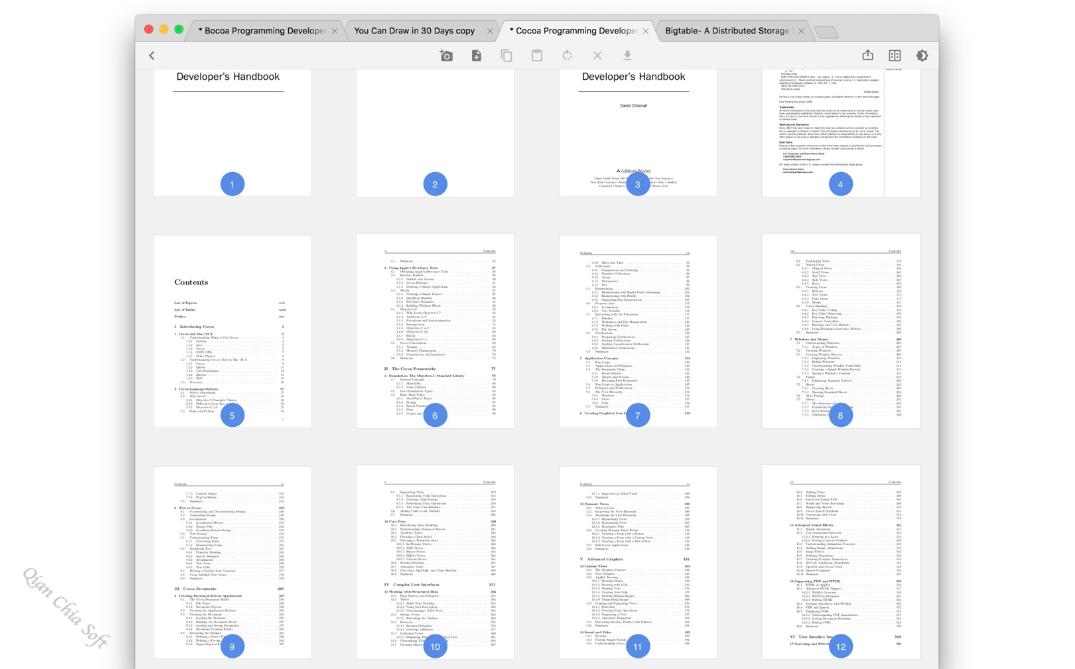The height and width of the screenshot is (669, 1075).
Task: Toggle the night mode icon
Action: [922, 56]
